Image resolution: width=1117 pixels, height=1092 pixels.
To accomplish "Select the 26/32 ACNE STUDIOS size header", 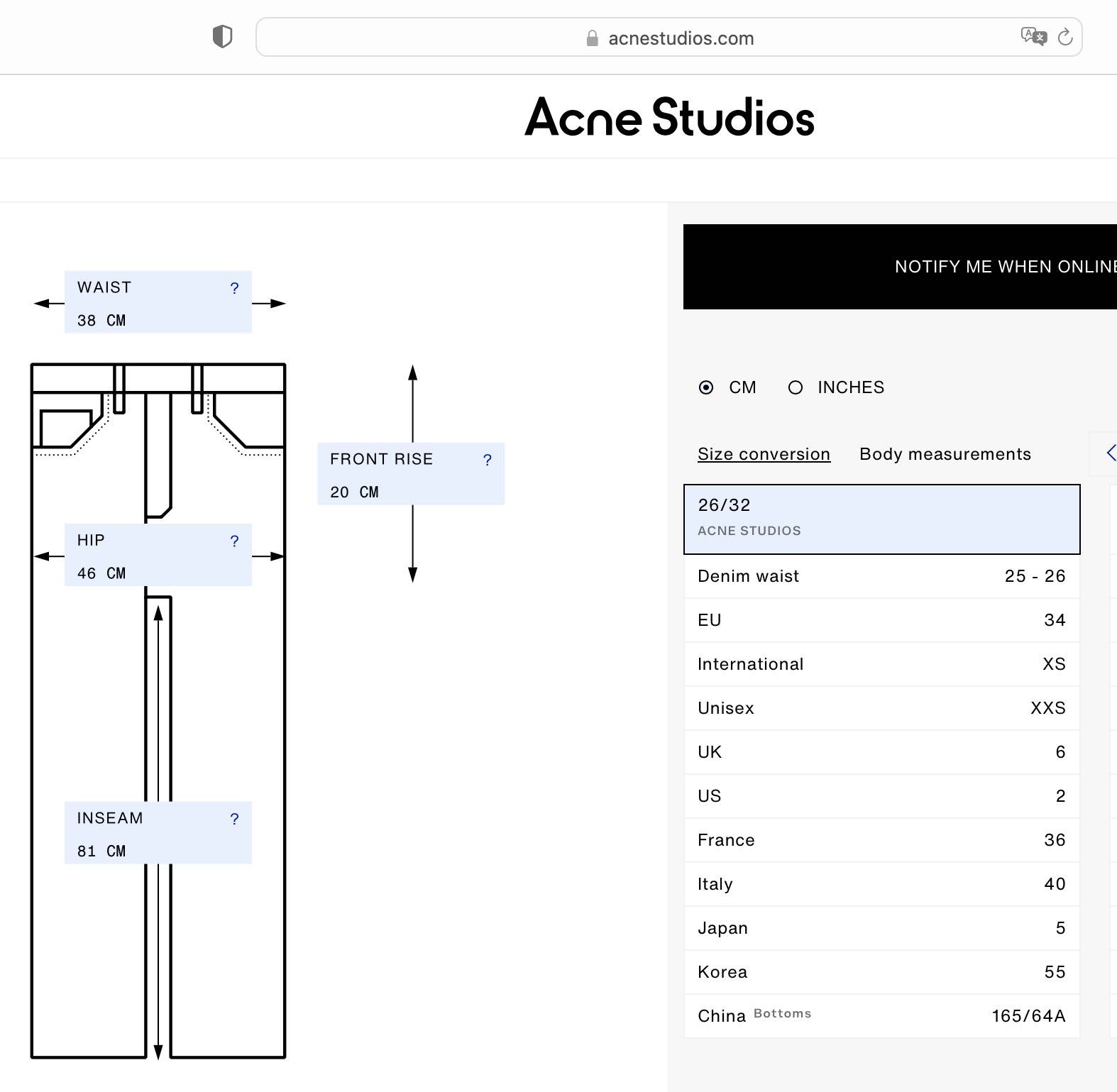I will click(881, 519).
